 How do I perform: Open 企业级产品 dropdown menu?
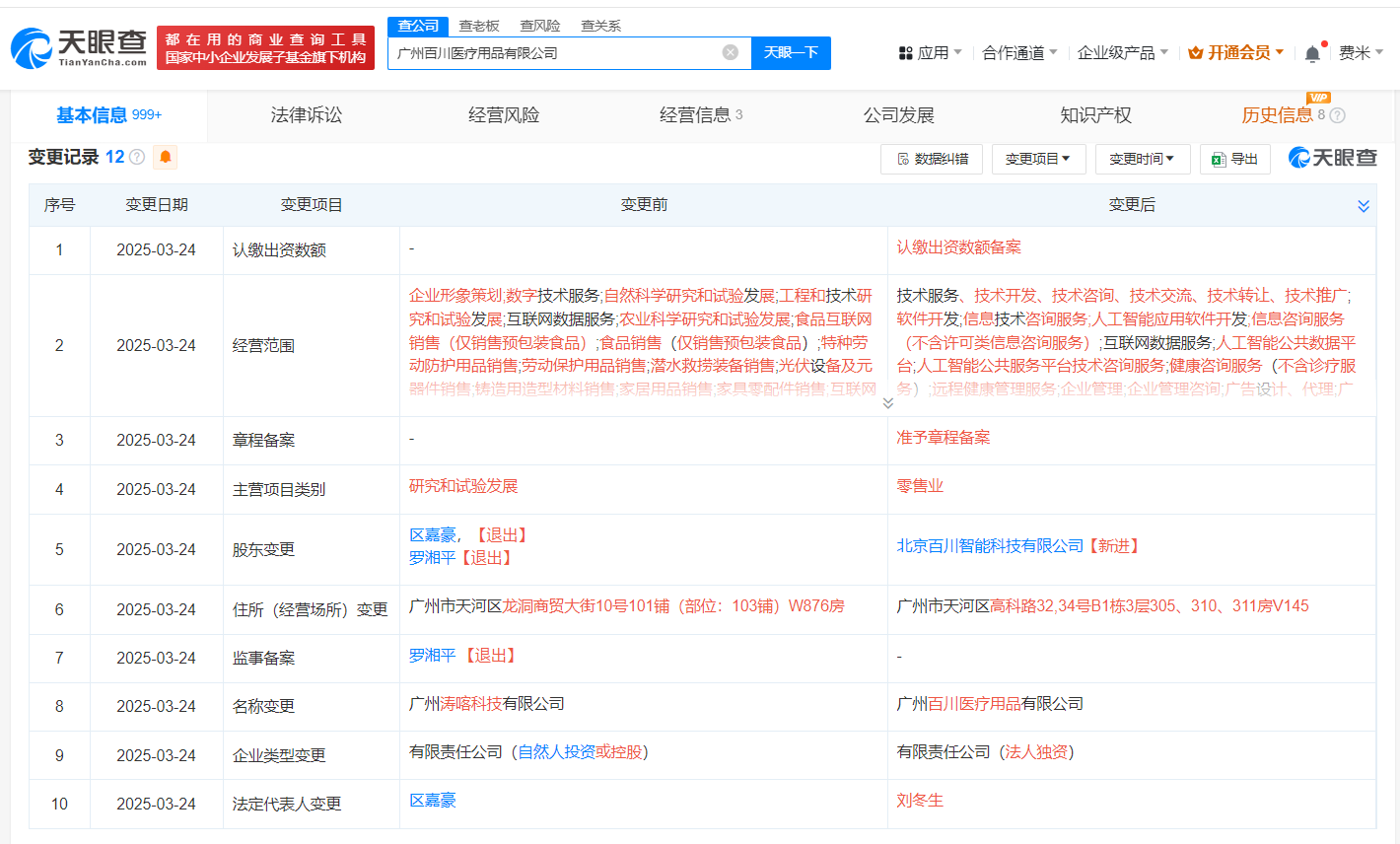(1122, 53)
